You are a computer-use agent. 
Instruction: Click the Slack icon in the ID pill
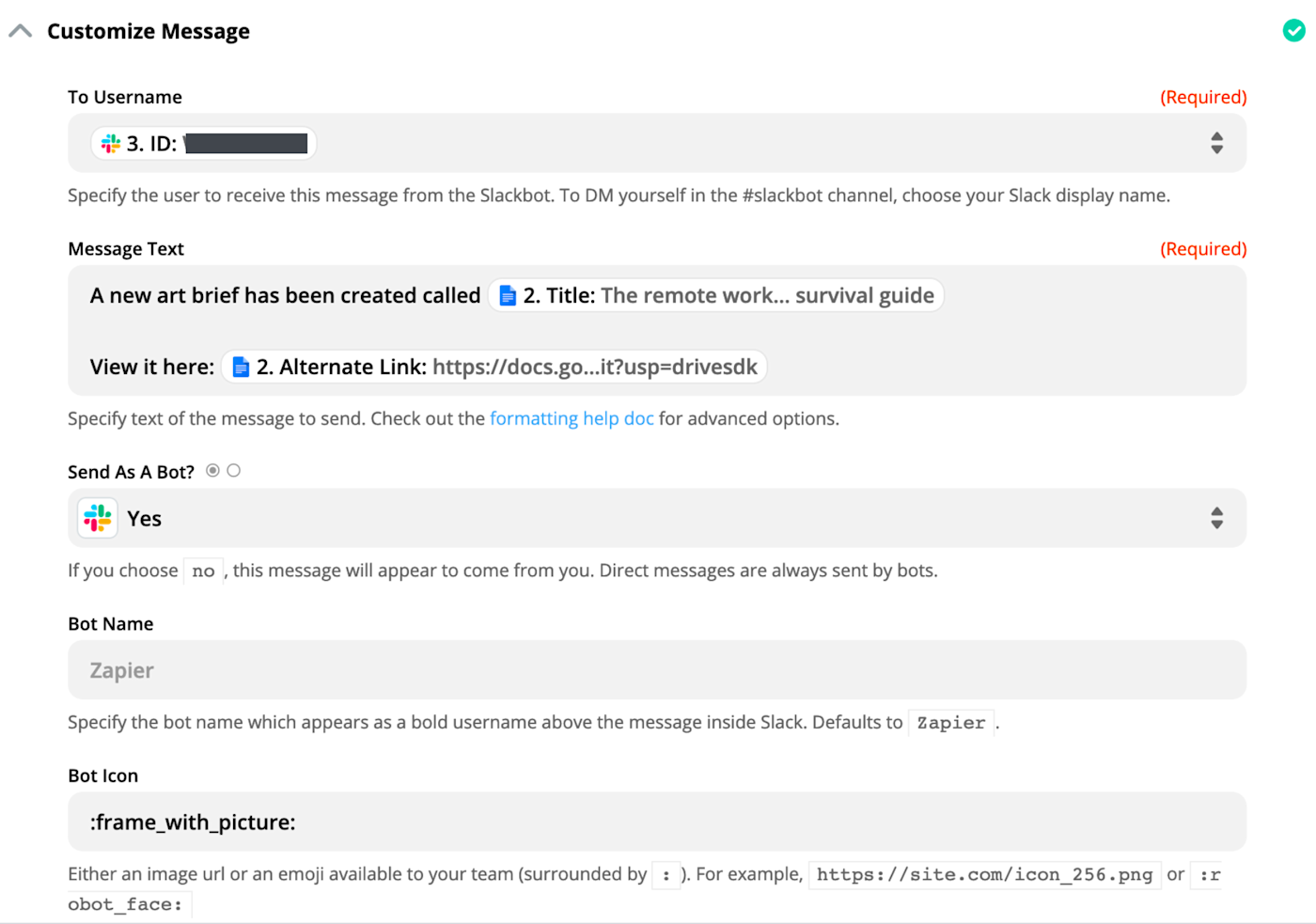click(111, 144)
